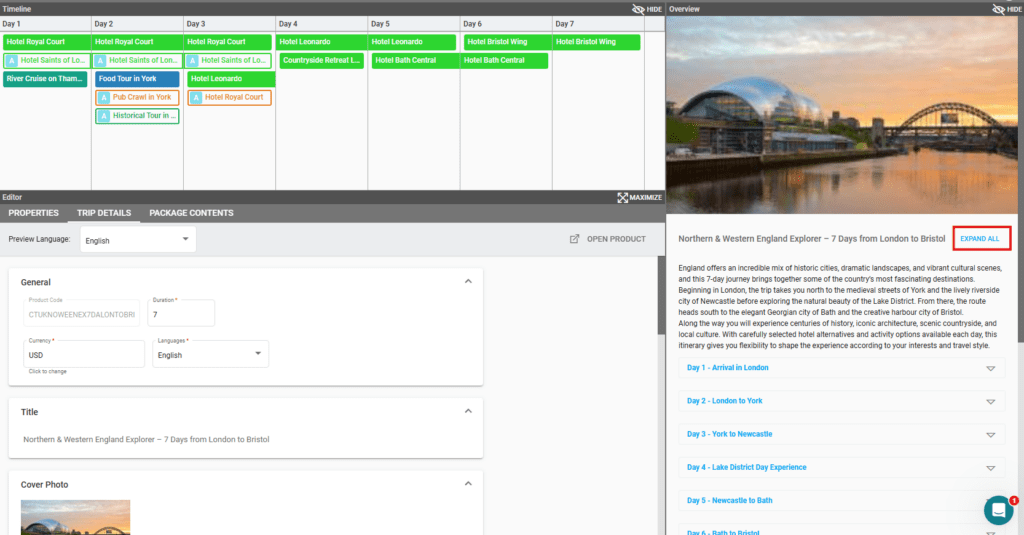
Task: Collapse the Title section
Action: coord(468,411)
